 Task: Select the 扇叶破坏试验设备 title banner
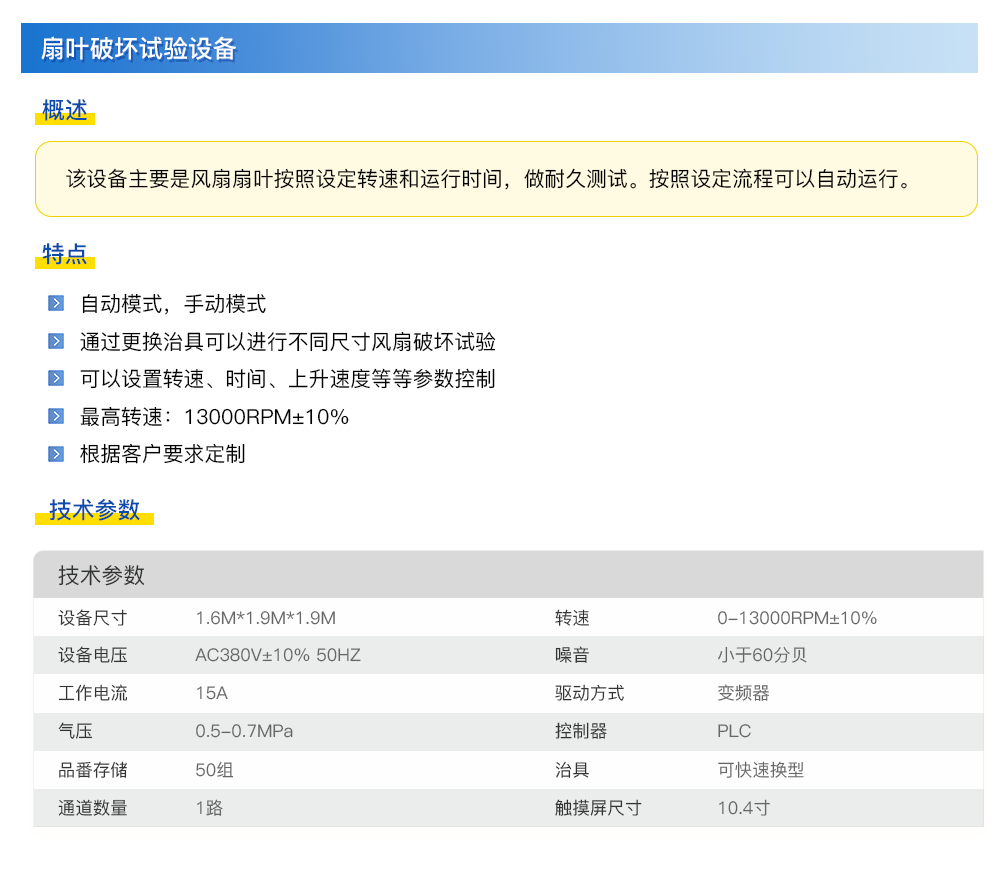point(499,48)
